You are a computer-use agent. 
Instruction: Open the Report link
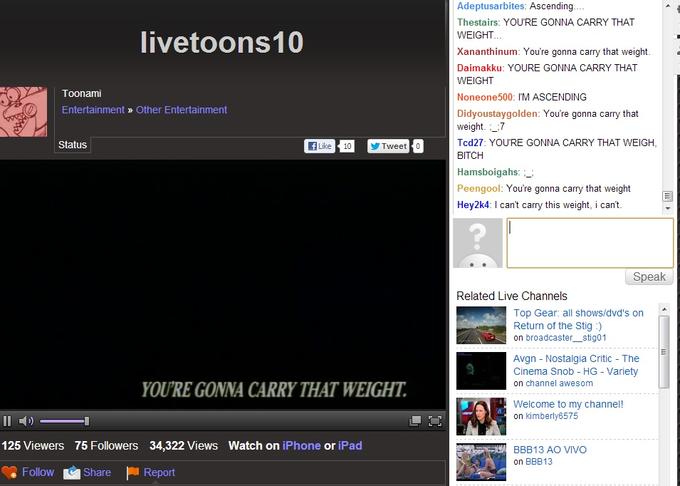pos(159,472)
